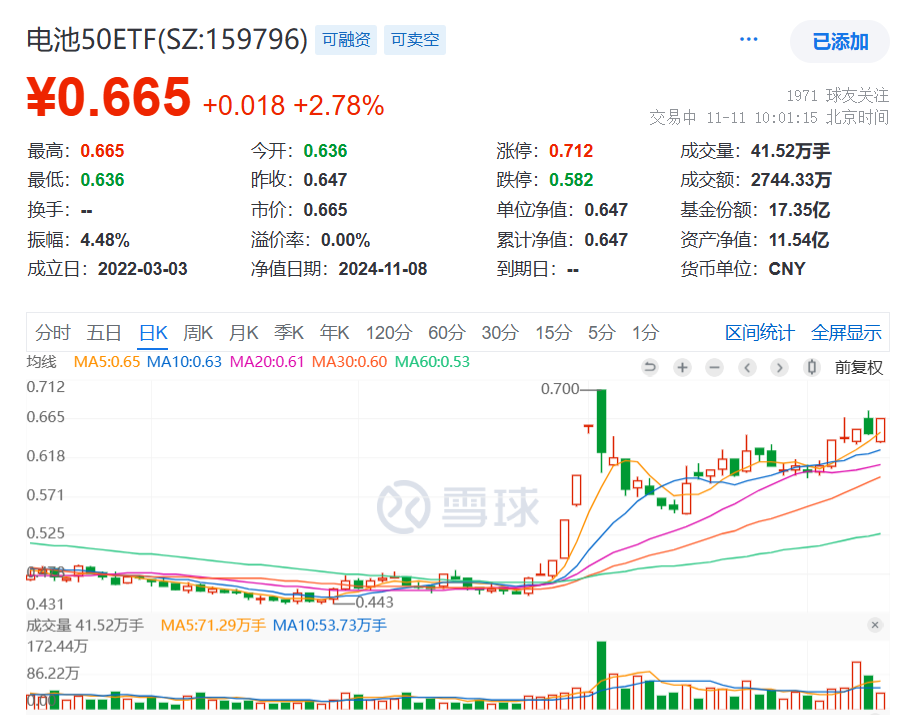Click the undo/reset chart icon
Screen dimensions: 918x715
tap(651, 368)
